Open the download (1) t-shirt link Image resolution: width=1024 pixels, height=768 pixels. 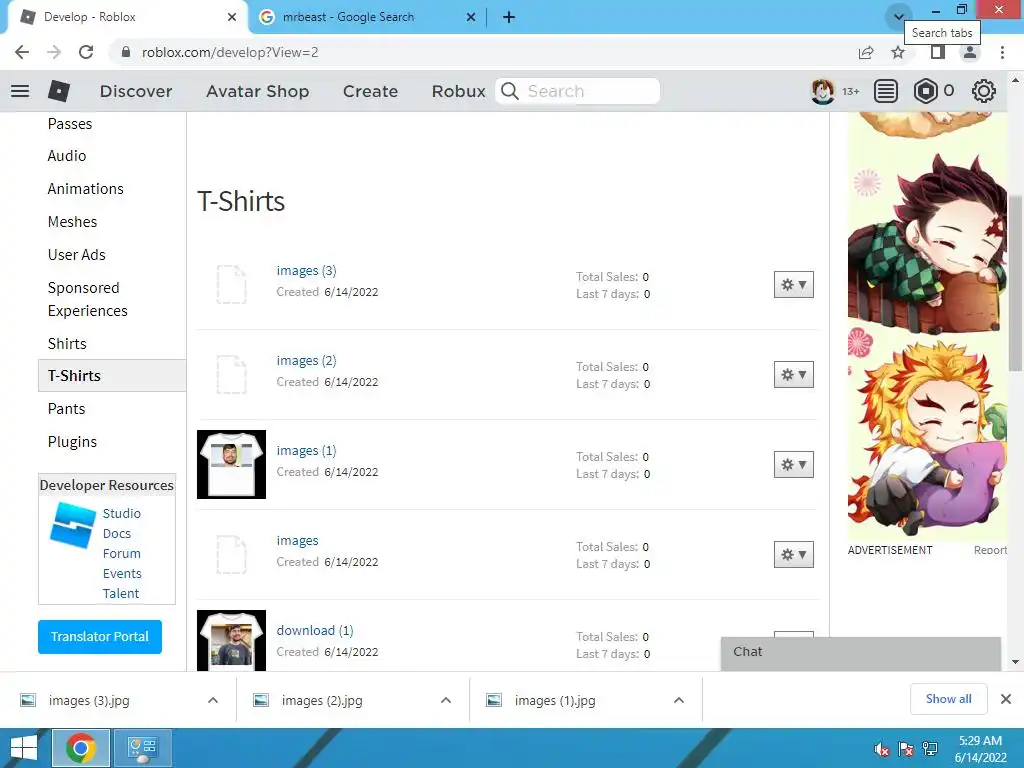coord(315,630)
